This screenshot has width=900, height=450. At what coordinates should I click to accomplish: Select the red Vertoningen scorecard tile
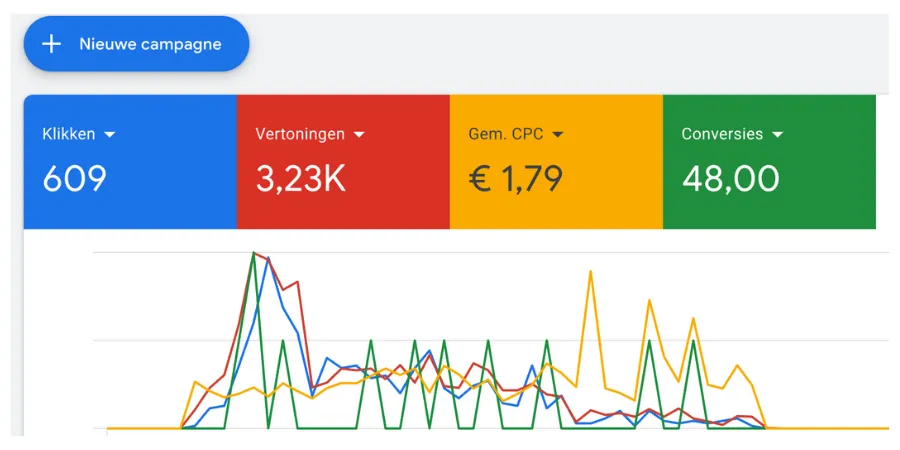343,162
